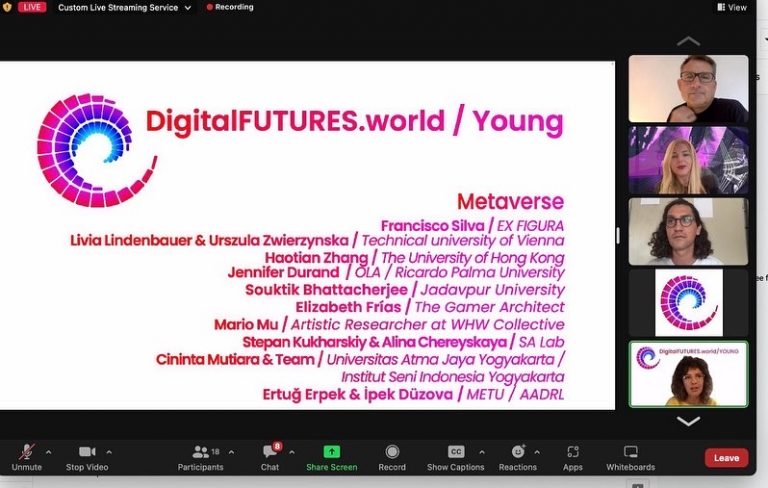This screenshot has width=768, height=488.
Task: Open the Apps panel
Action: pyautogui.click(x=573, y=458)
